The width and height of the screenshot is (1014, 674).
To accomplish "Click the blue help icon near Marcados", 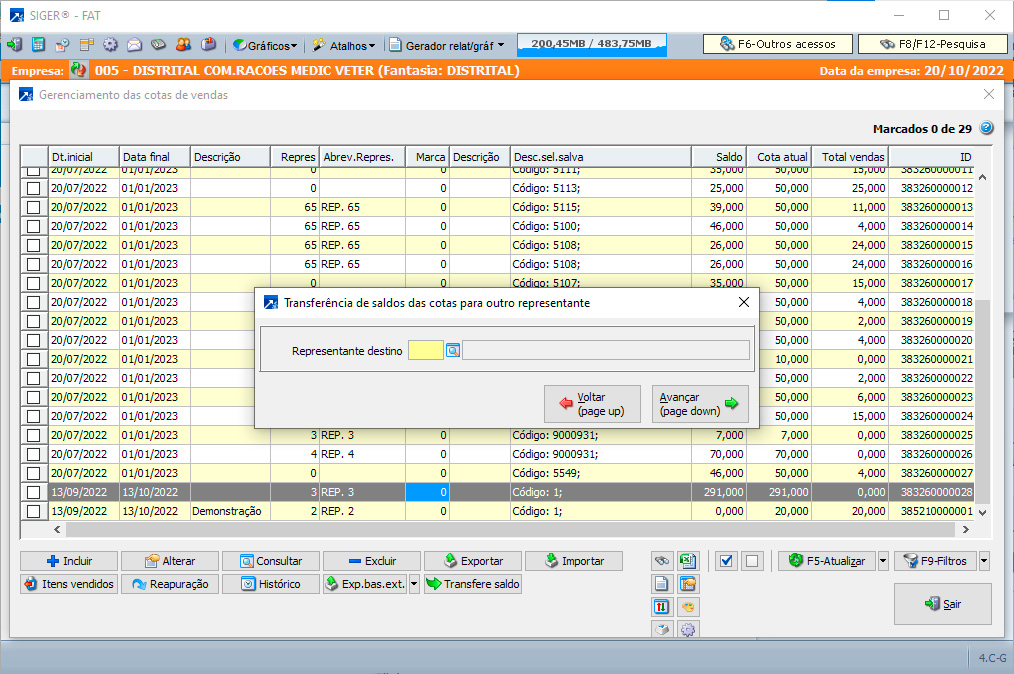I will (986, 128).
